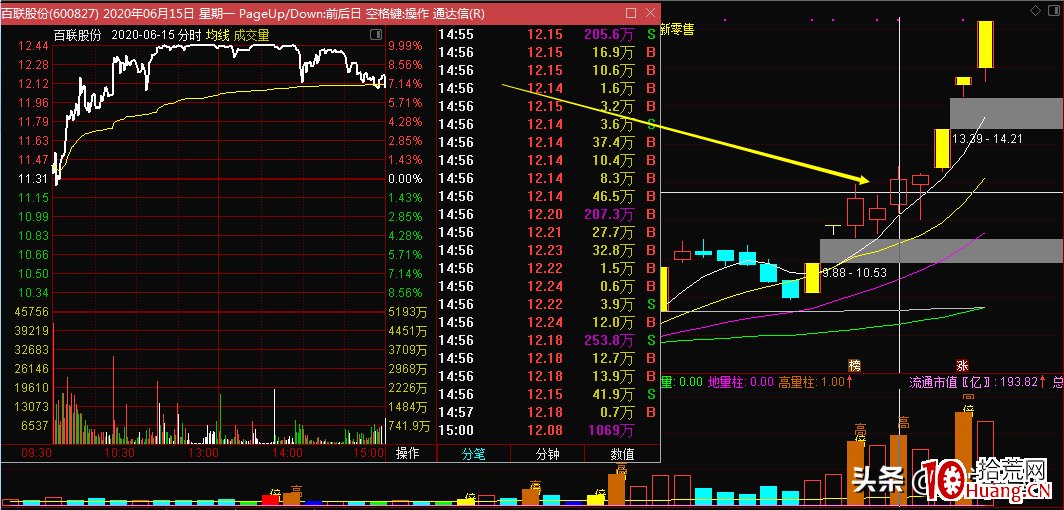Screen dimensions: 1064x510
Task: Click the 14:00 time axis label
Action: coord(286,452)
